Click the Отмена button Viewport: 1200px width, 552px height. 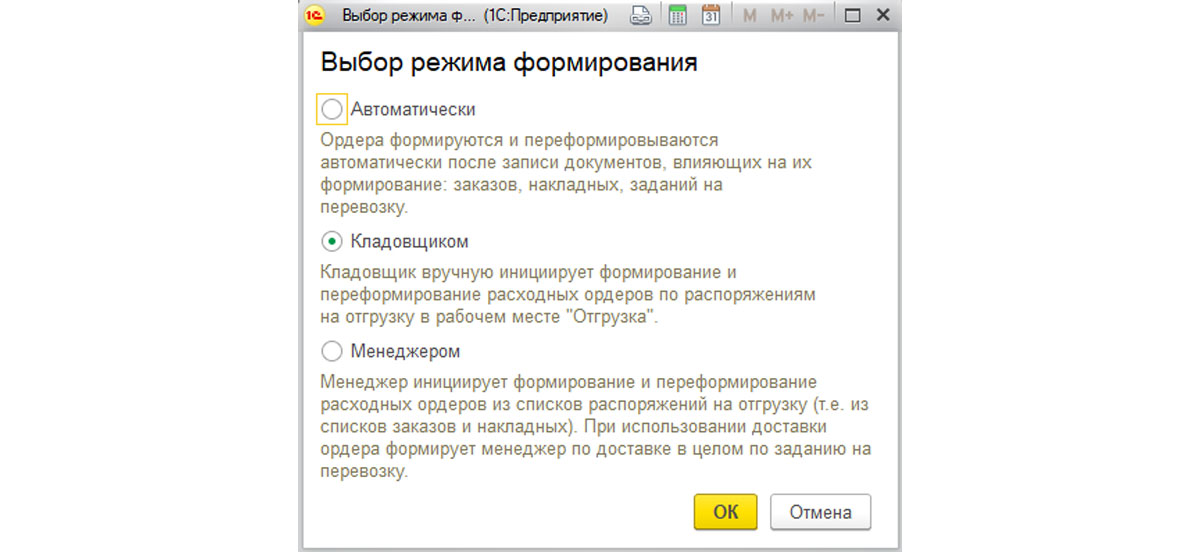coord(821,512)
